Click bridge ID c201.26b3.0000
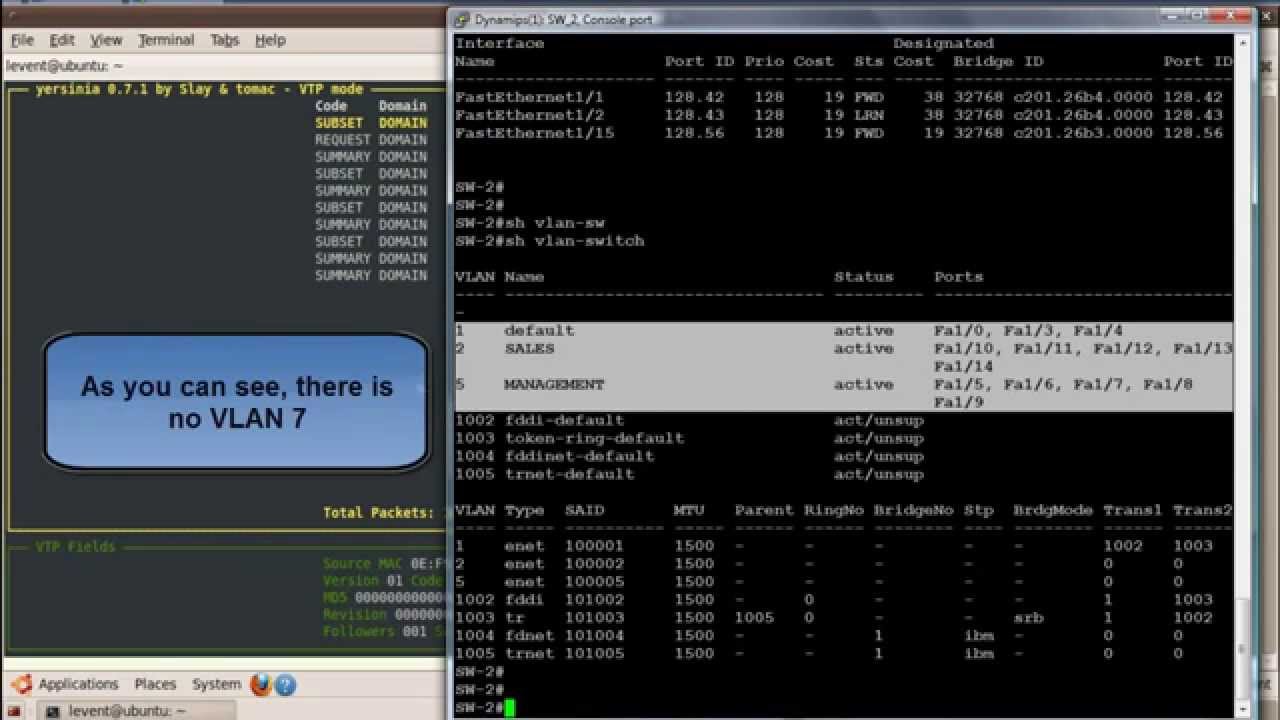 coord(1083,133)
